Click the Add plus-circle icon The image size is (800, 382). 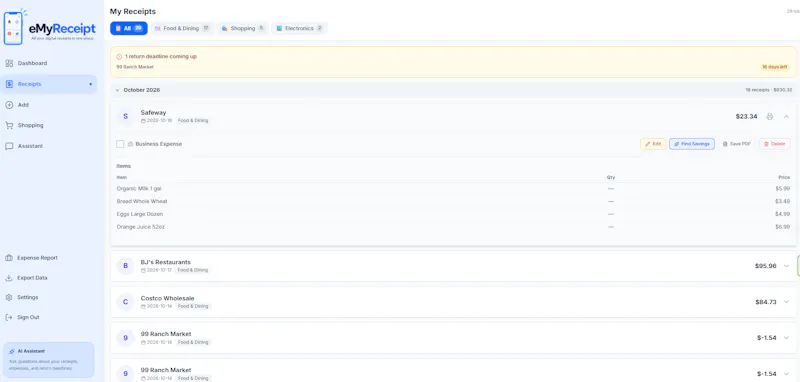click(9, 105)
